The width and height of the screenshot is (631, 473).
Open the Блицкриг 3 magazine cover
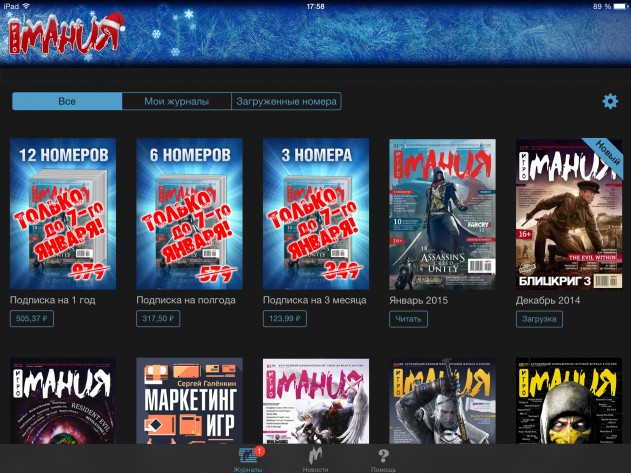pyautogui.click(x=569, y=215)
